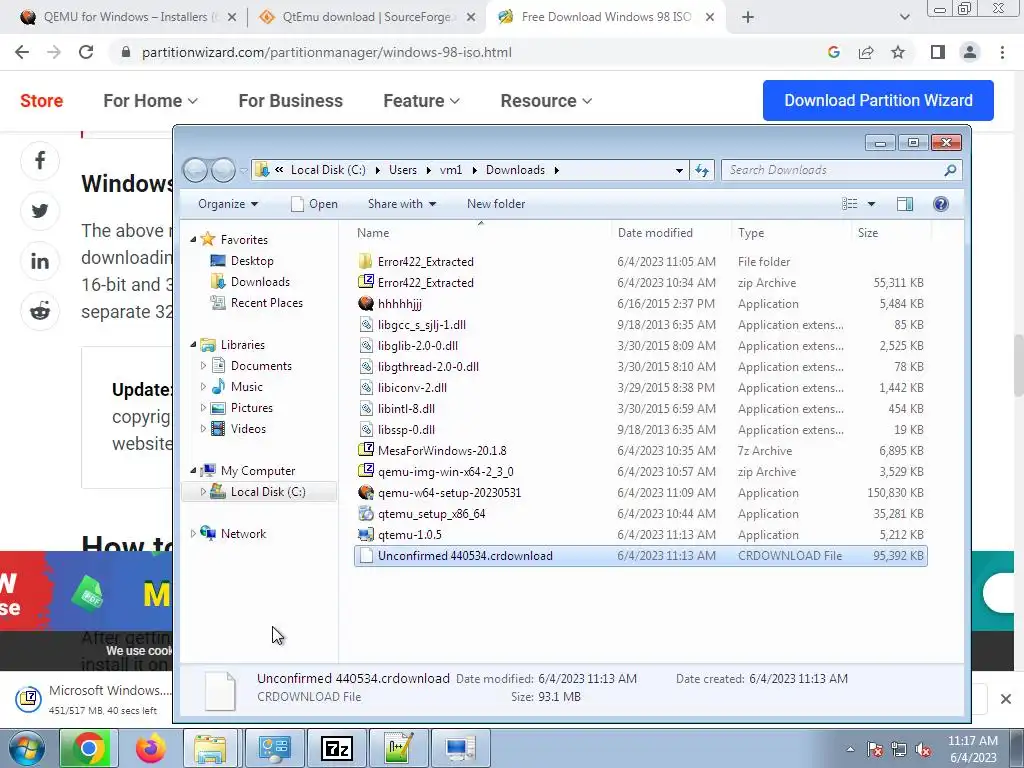
Task: Close the Chrome downloads bar
Action: pyautogui.click(x=1006, y=699)
